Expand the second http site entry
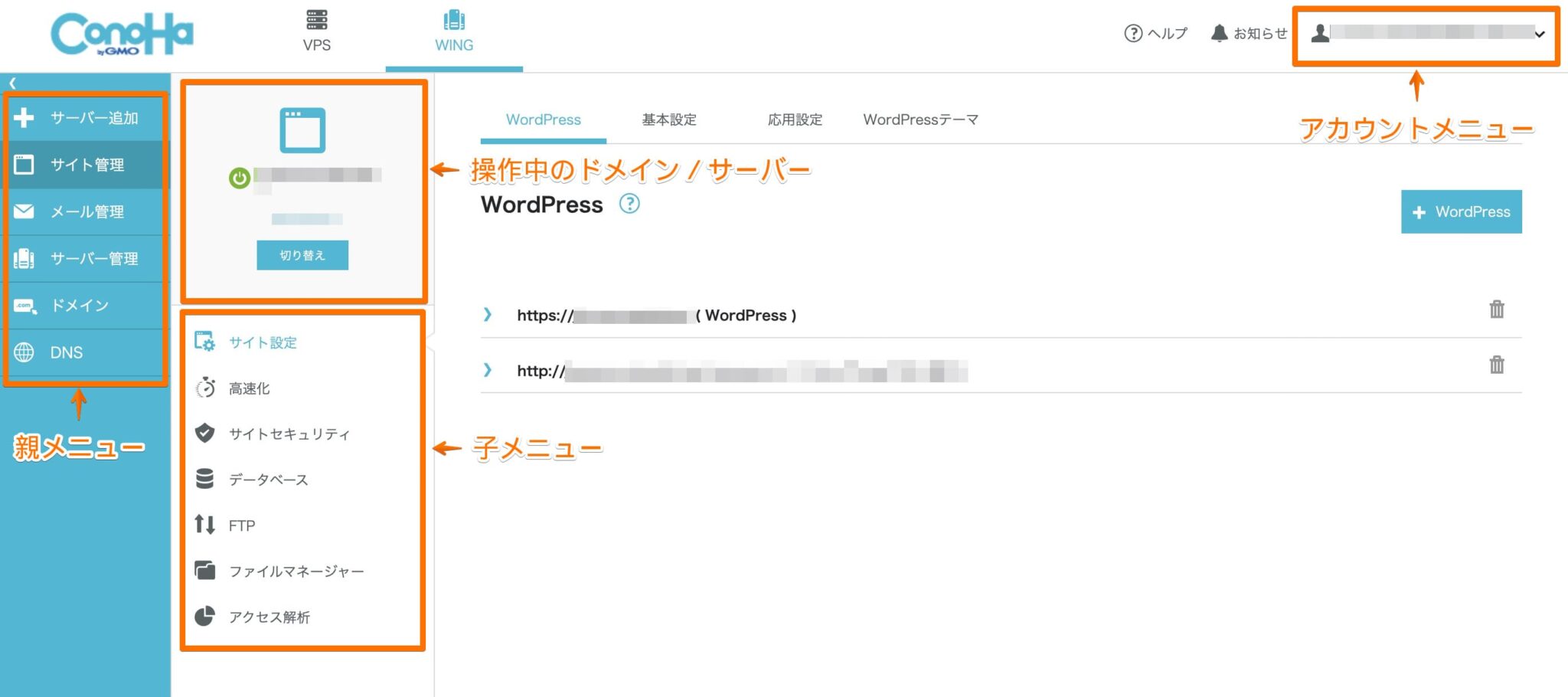The height and width of the screenshot is (697, 1568). point(488,371)
